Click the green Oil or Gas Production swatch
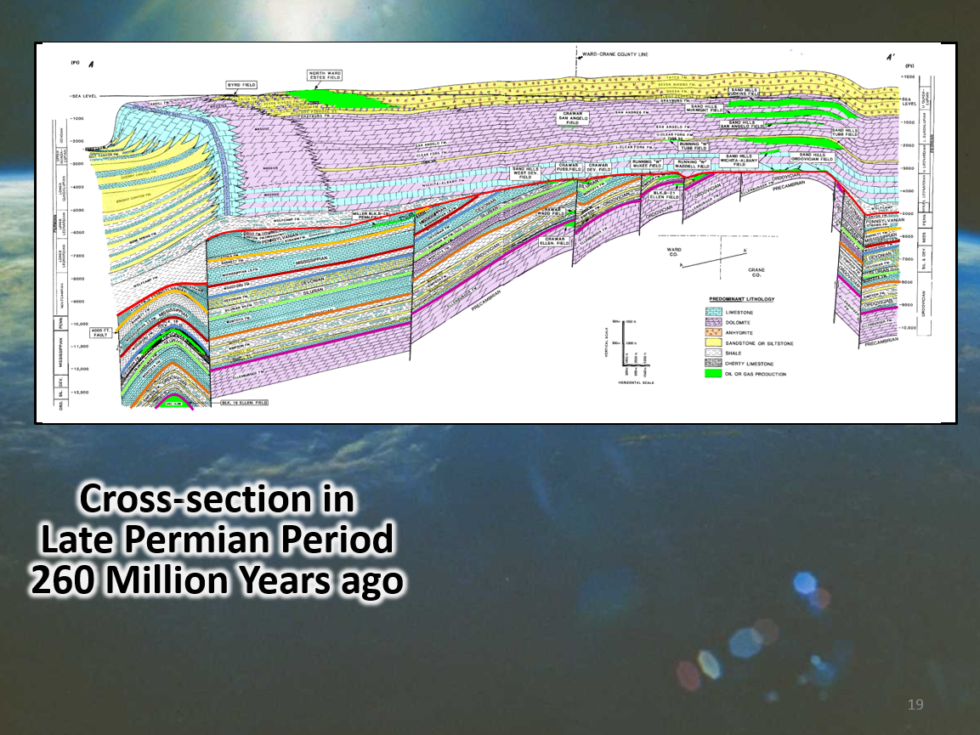 (x=713, y=374)
